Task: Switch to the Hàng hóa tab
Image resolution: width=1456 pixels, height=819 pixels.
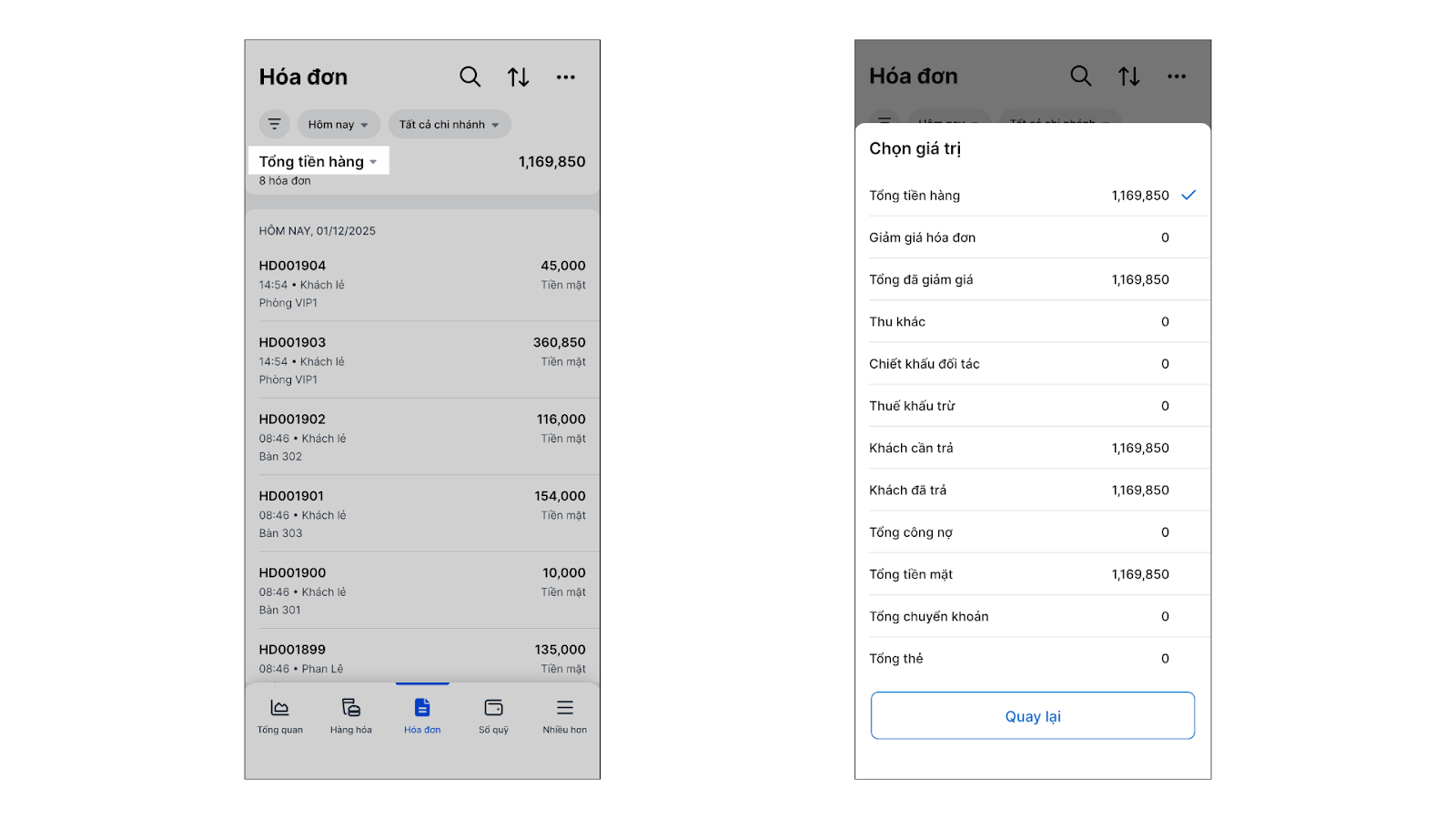Action: click(351, 716)
